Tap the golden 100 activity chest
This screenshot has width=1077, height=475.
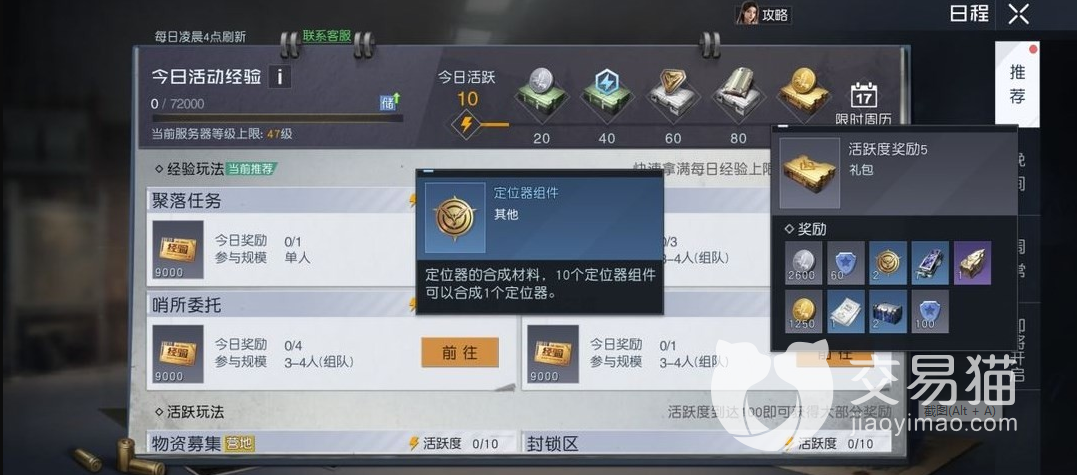(x=804, y=93)
